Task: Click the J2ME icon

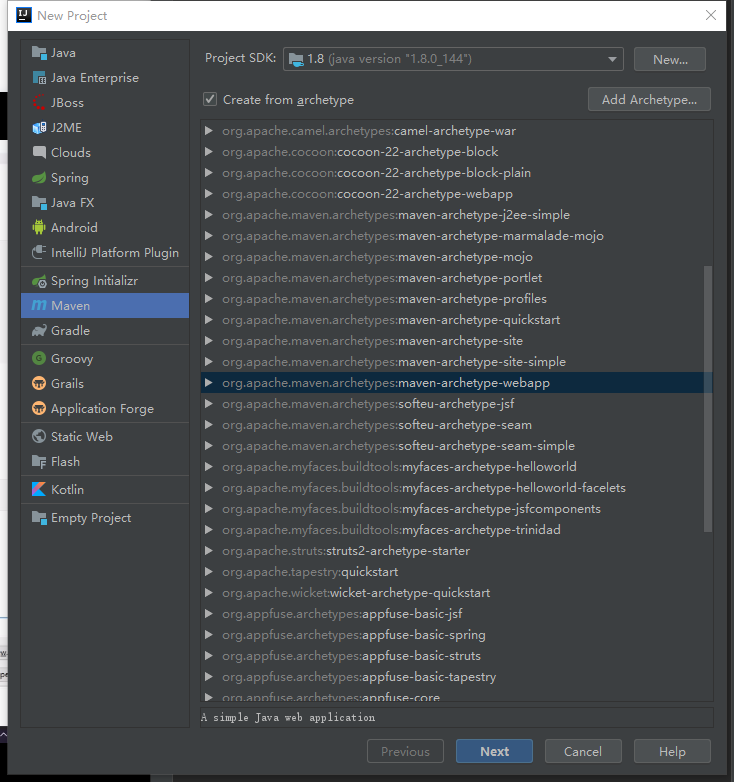Action: [39, 128]
